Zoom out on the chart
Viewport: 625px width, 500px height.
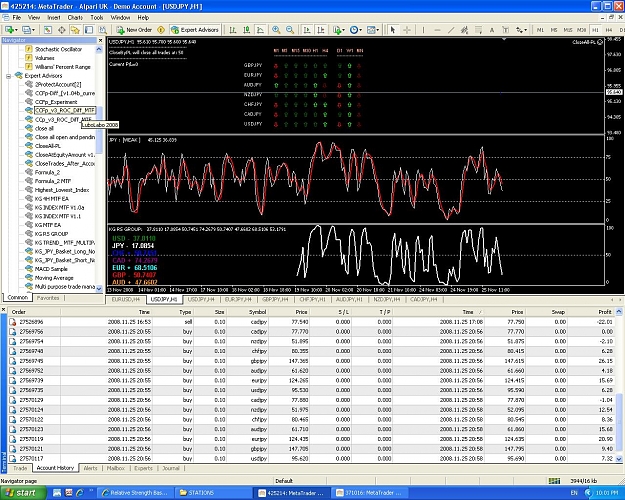coord(290,30)
